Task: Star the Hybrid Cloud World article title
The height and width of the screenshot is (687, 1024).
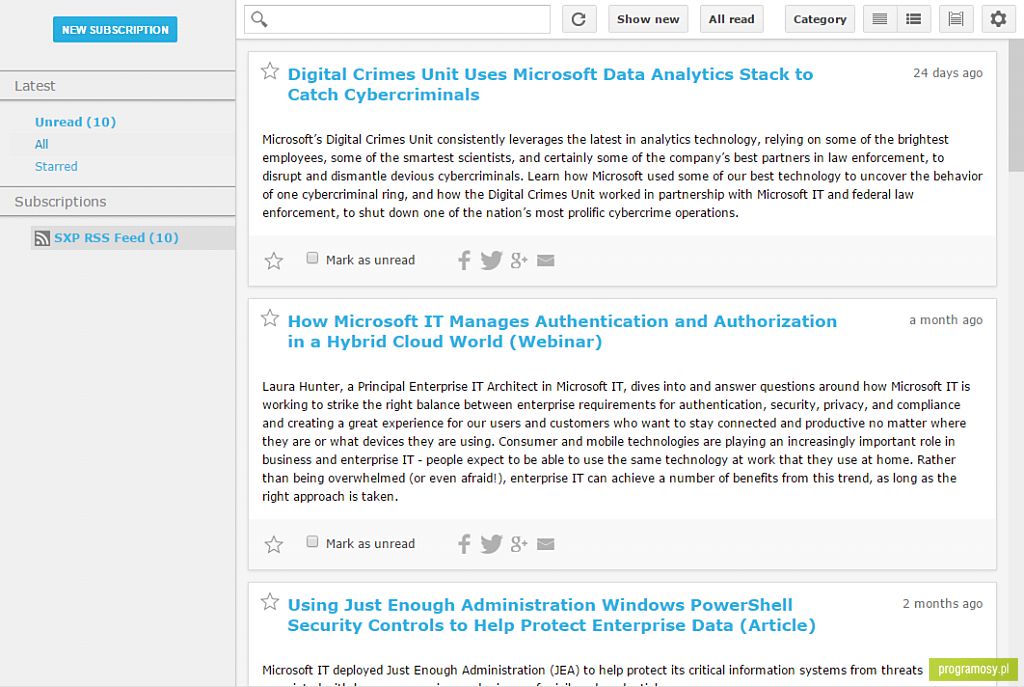Action: (270, 318)
